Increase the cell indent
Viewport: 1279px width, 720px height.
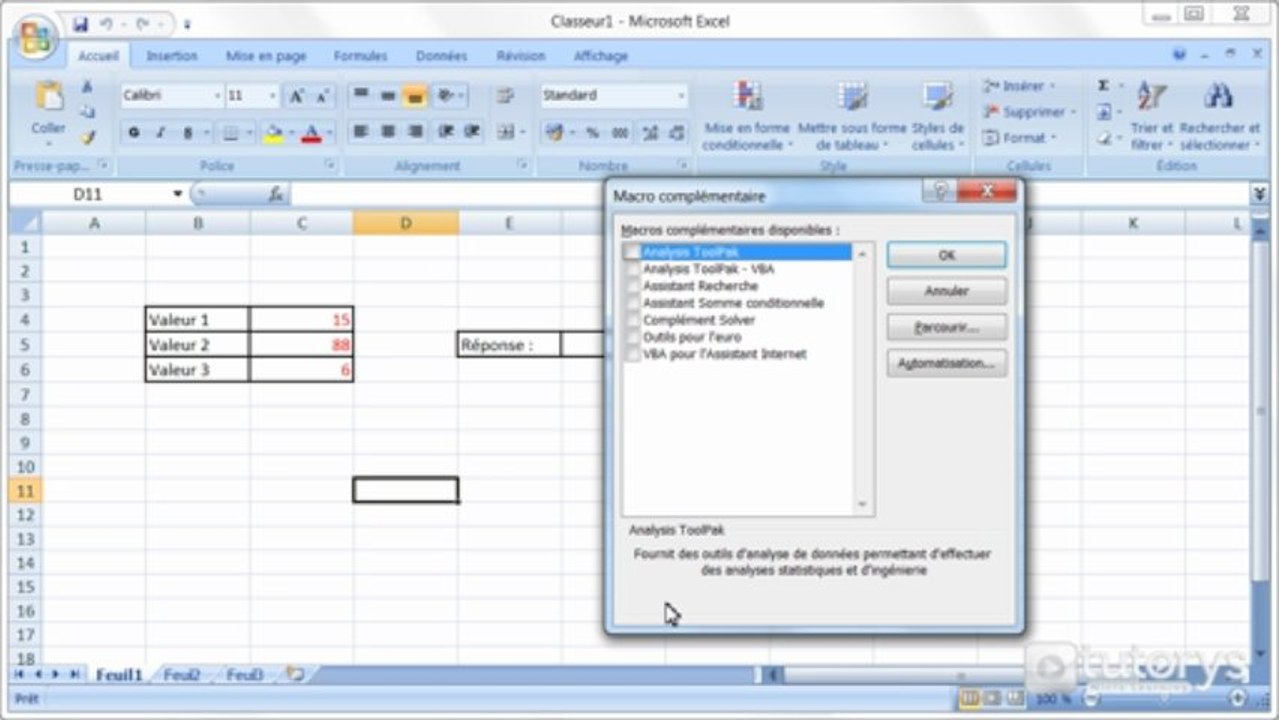pyautogui.click(x=471, y=132)
